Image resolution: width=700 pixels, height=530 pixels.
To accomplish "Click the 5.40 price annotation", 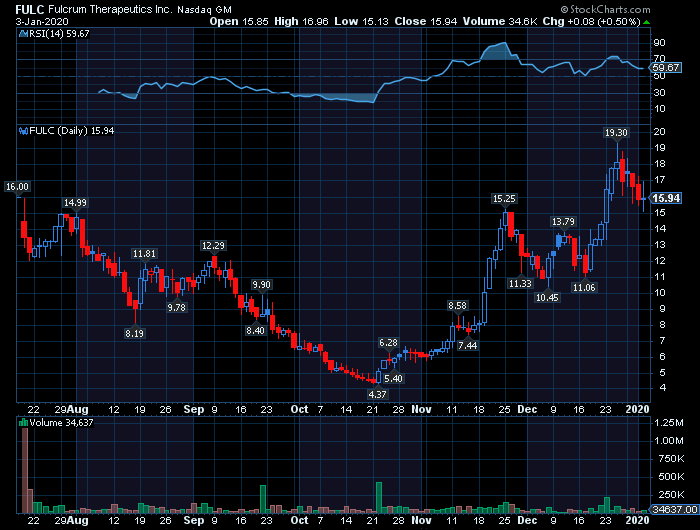I will coord(393,379).
